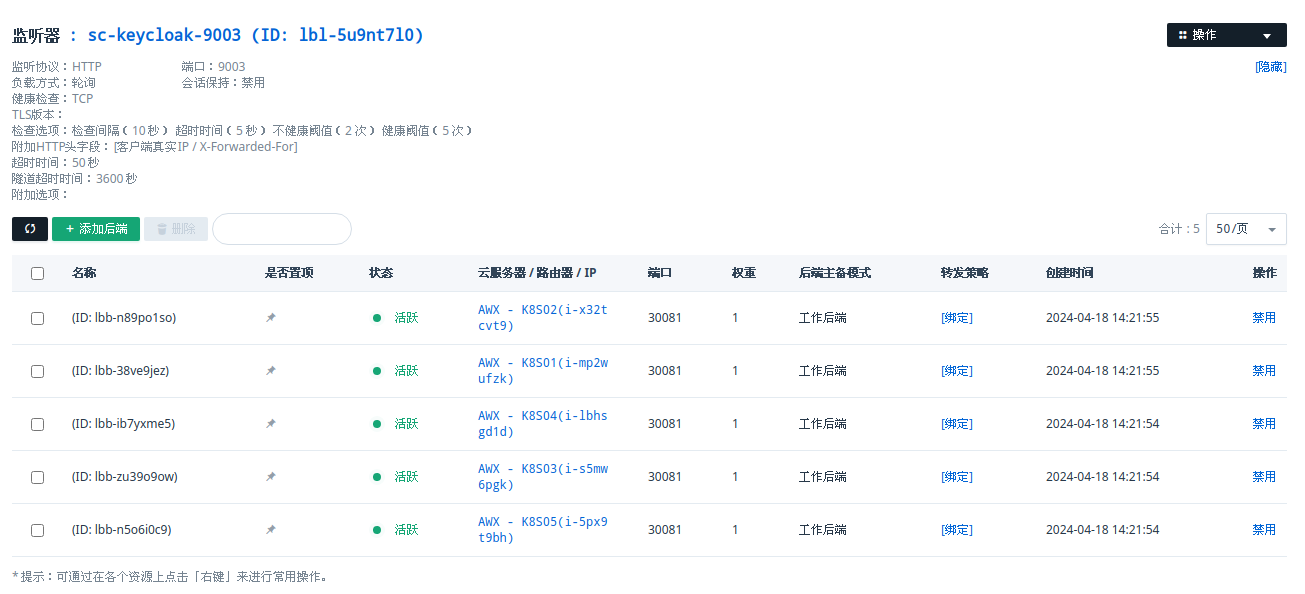Click pin icon for lbb-38ve9jez row

(x=271, y=371)
